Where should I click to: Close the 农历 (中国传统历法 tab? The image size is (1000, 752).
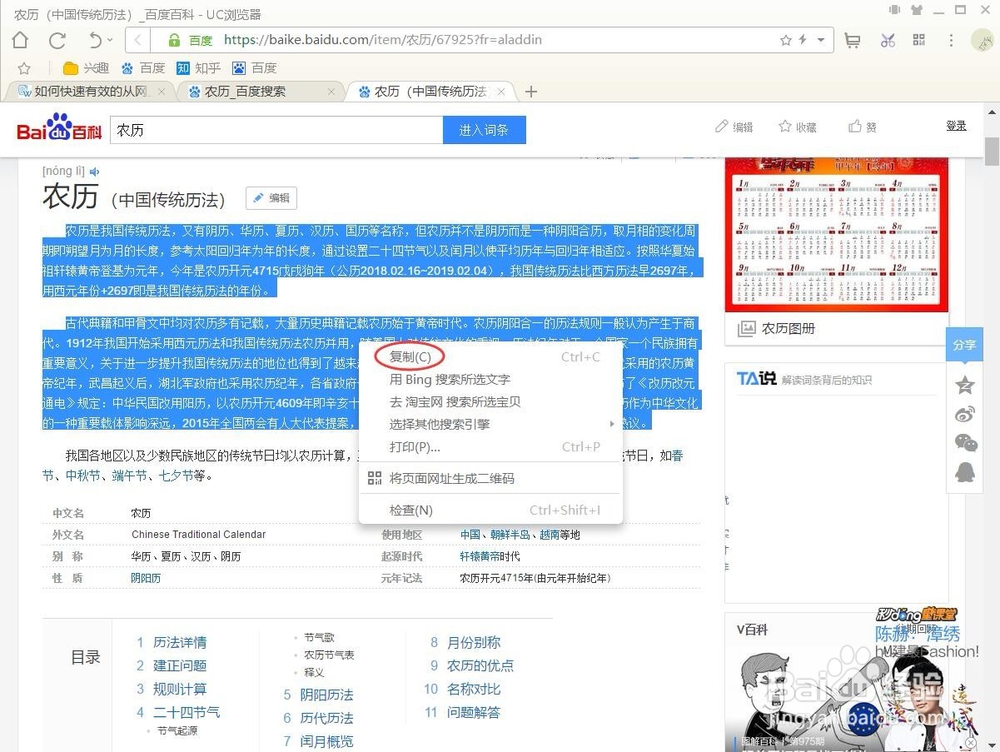tap(501, 92)
